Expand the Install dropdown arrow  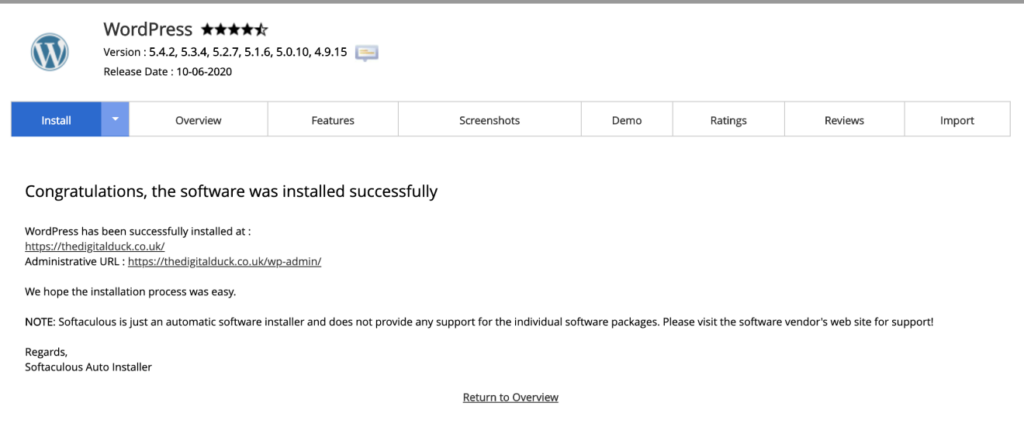pyautogui.click(x=115, y=119)
